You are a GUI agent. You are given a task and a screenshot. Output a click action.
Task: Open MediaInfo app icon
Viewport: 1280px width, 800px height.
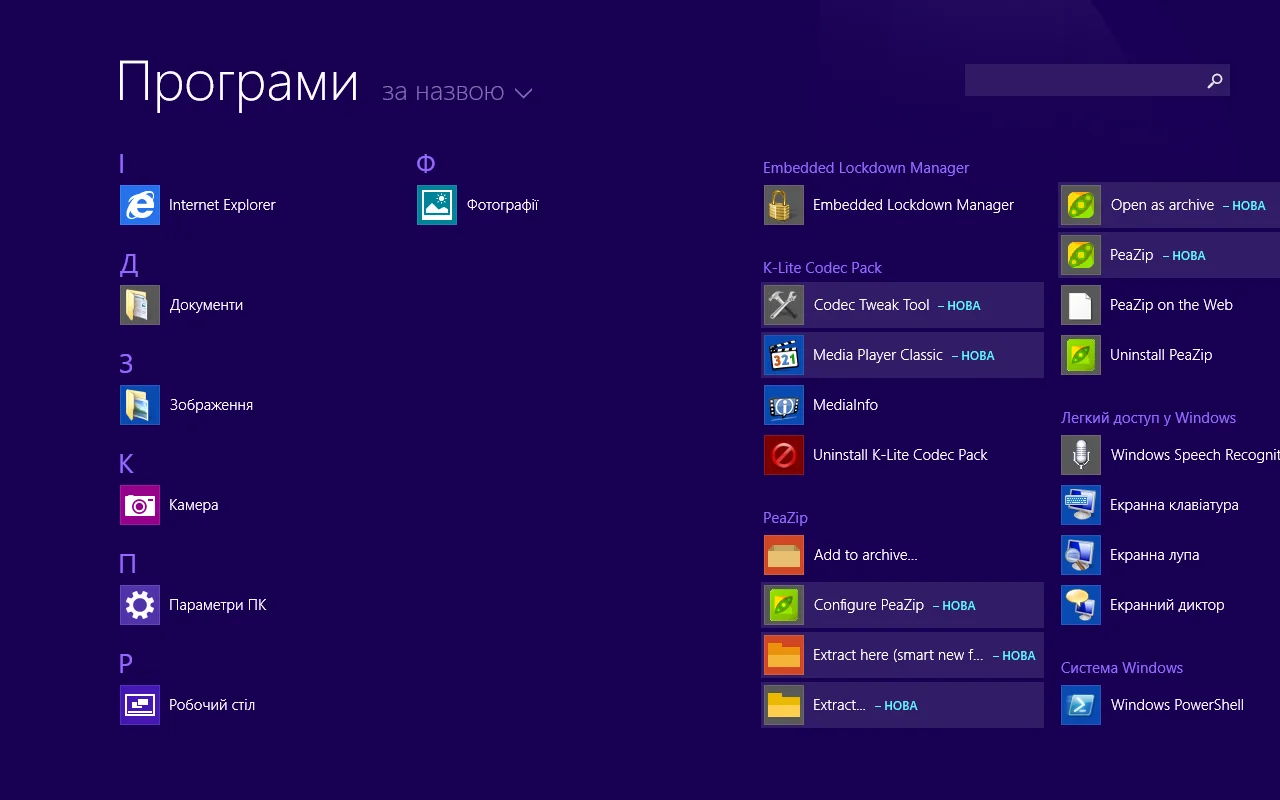pyautogui.click(x=784, y=405)
